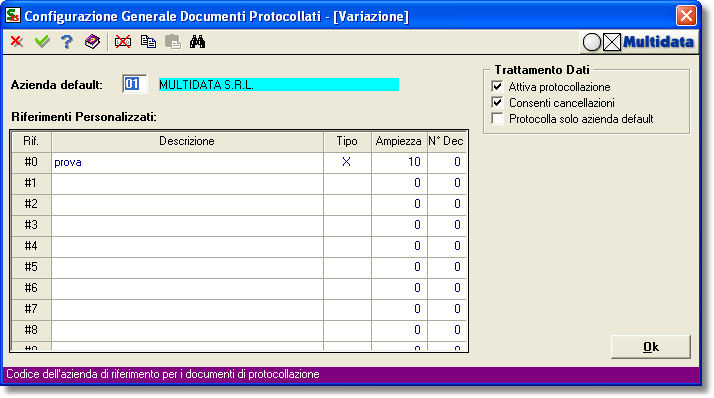
Task: Select row header #8
Action: [x=31, y=330]
